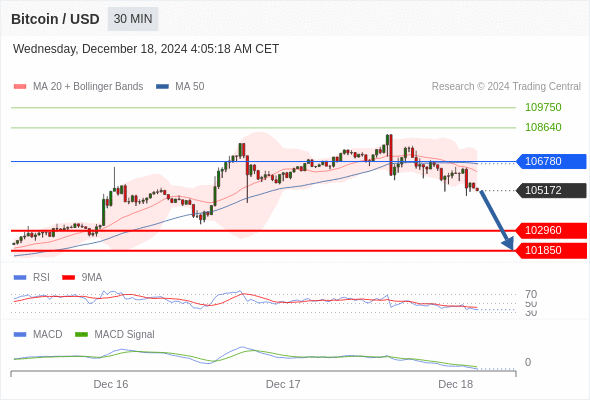
Task: Click the Research © 2024 Trading Central credit
Action: point(506,87)
